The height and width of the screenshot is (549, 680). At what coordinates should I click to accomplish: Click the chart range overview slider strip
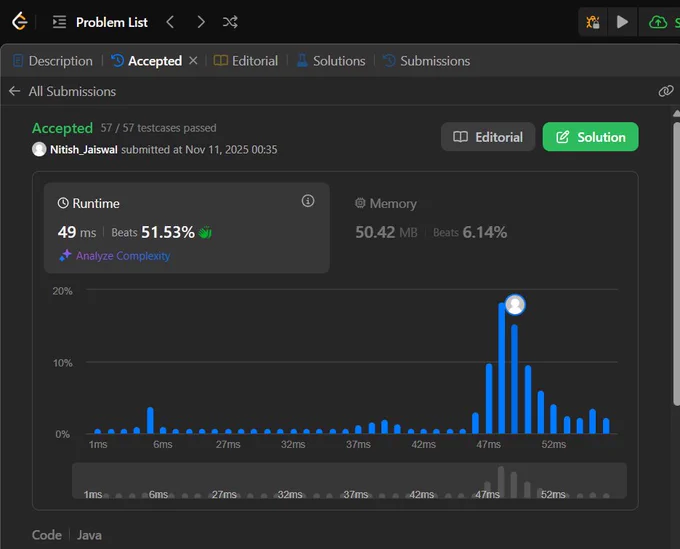point(349,481)
